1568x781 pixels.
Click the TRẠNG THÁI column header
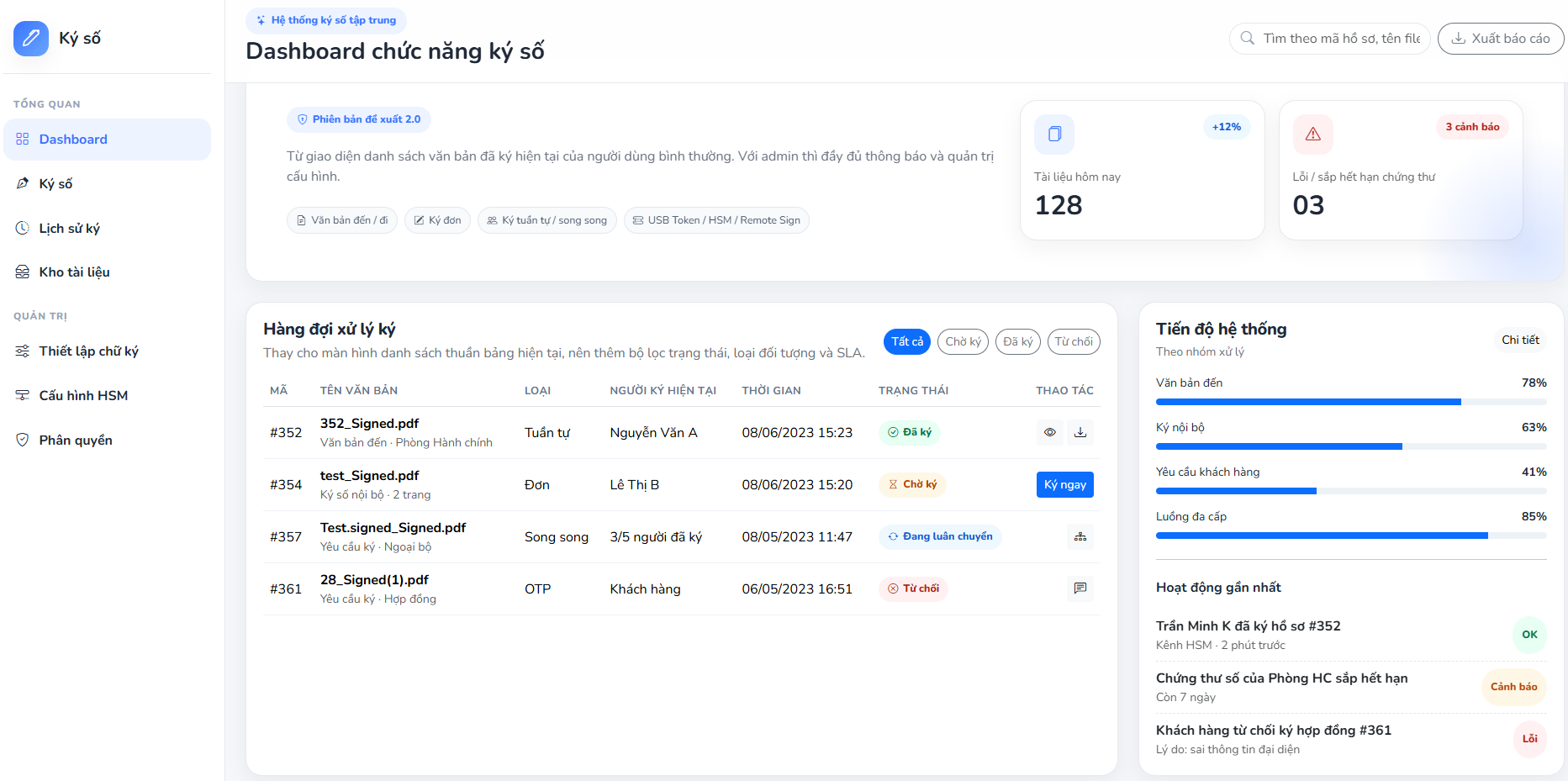click(913, 391)
